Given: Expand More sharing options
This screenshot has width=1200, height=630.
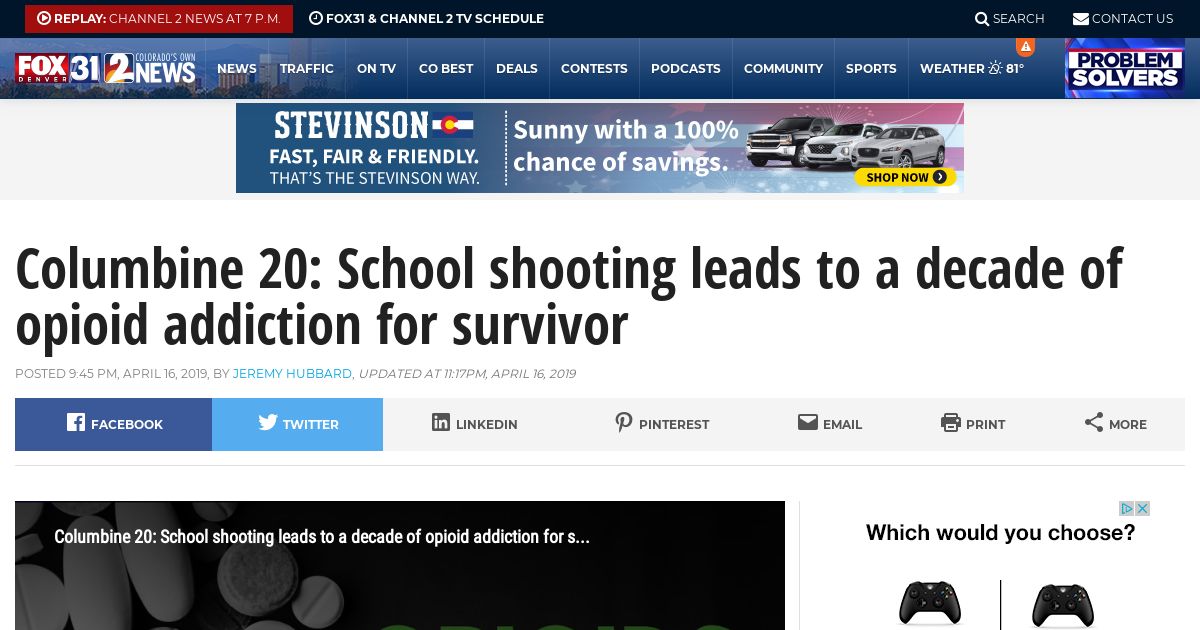Looking at the screenshot, I should (x=1115, y=424).
